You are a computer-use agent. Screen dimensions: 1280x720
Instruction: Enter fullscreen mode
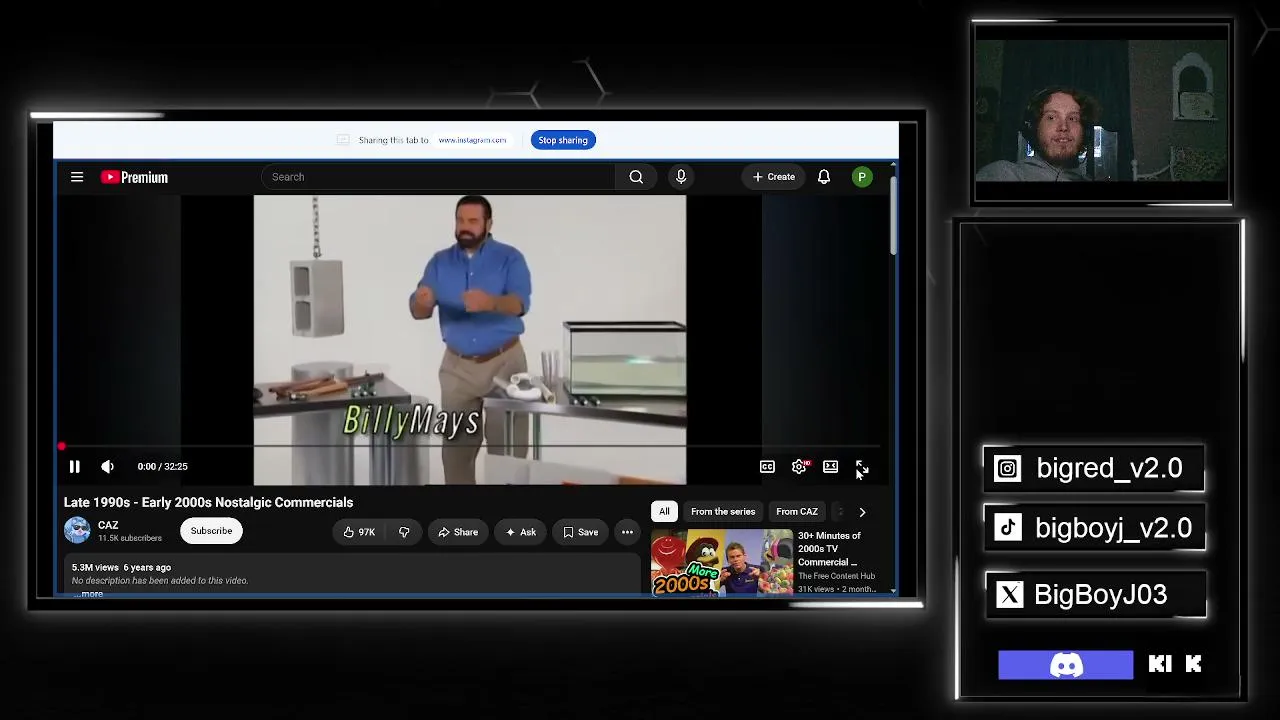tap(862, 467)
